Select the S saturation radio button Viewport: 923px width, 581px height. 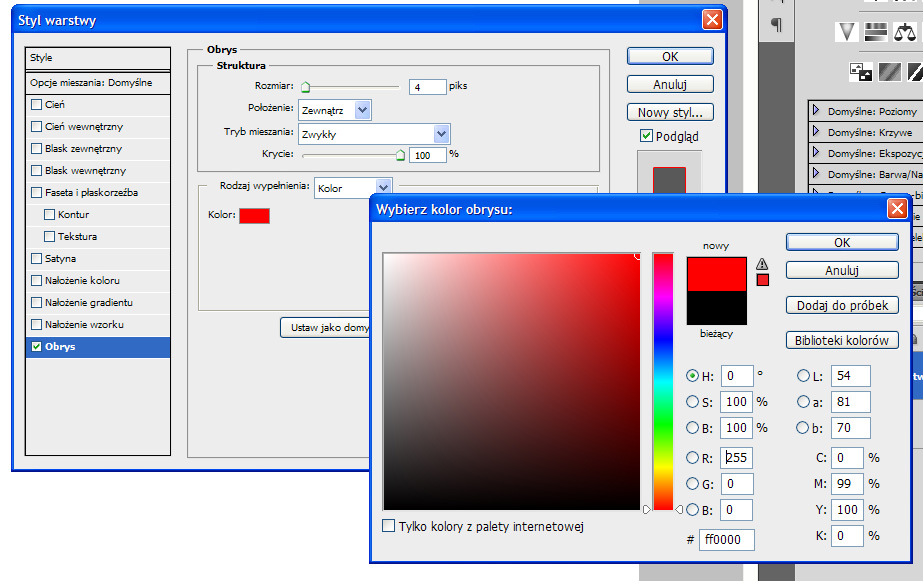(x=692, y=402)
